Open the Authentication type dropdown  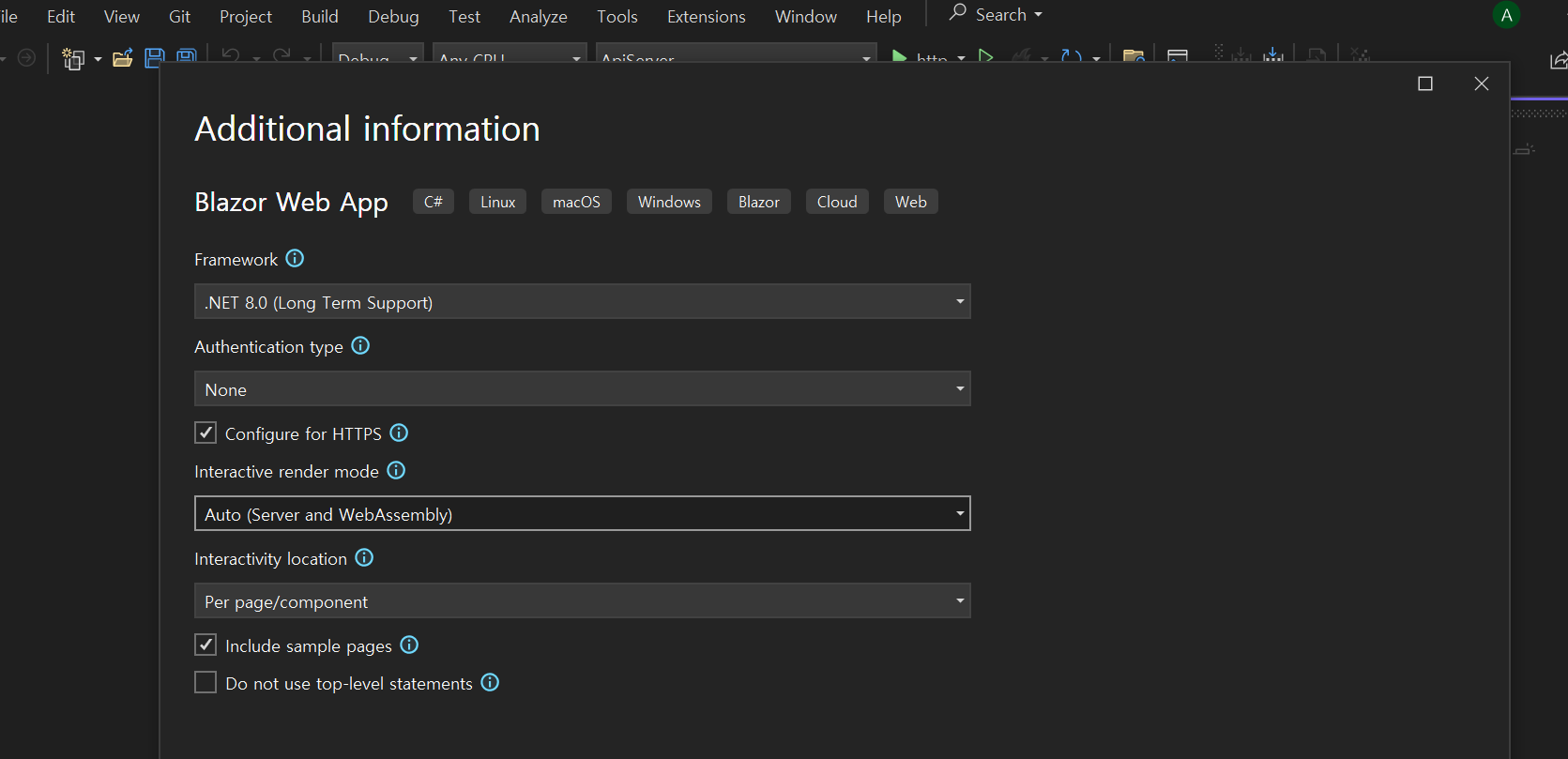pos(582,388)
